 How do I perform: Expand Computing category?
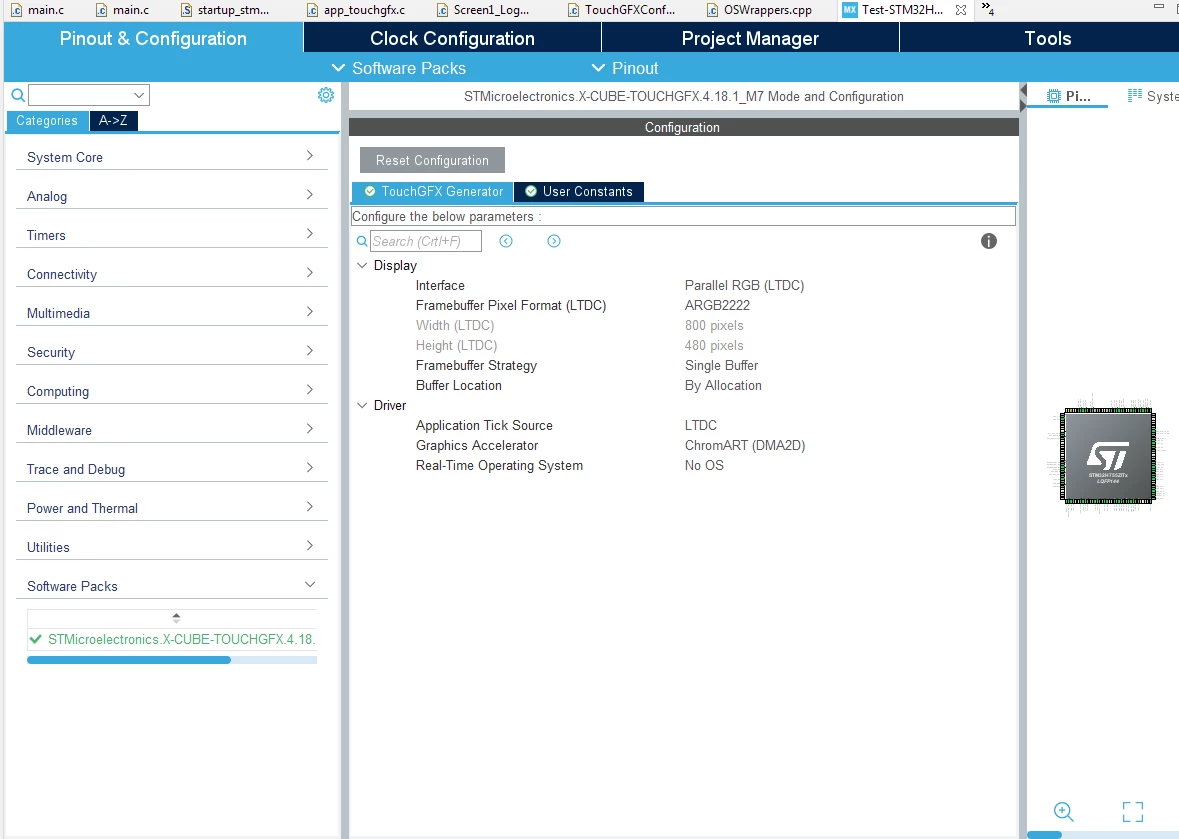click(171, 391)
